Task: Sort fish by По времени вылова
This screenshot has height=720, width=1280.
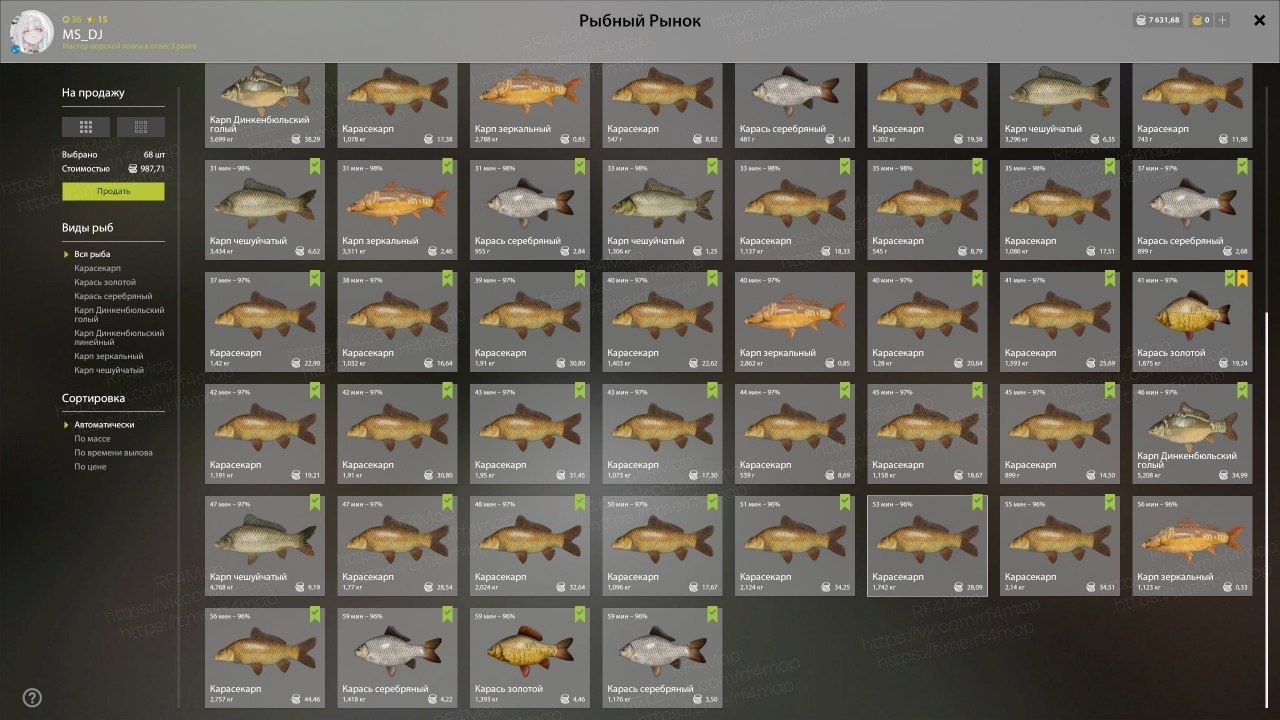Action: (113, 453)
